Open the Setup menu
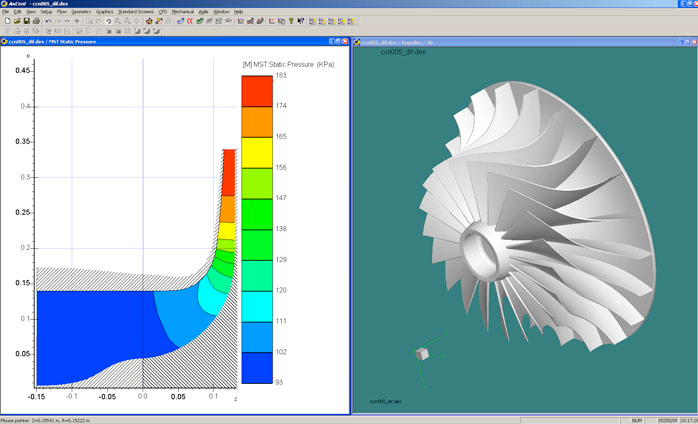This screenshot has height=424, width=698. coord(46,12)
